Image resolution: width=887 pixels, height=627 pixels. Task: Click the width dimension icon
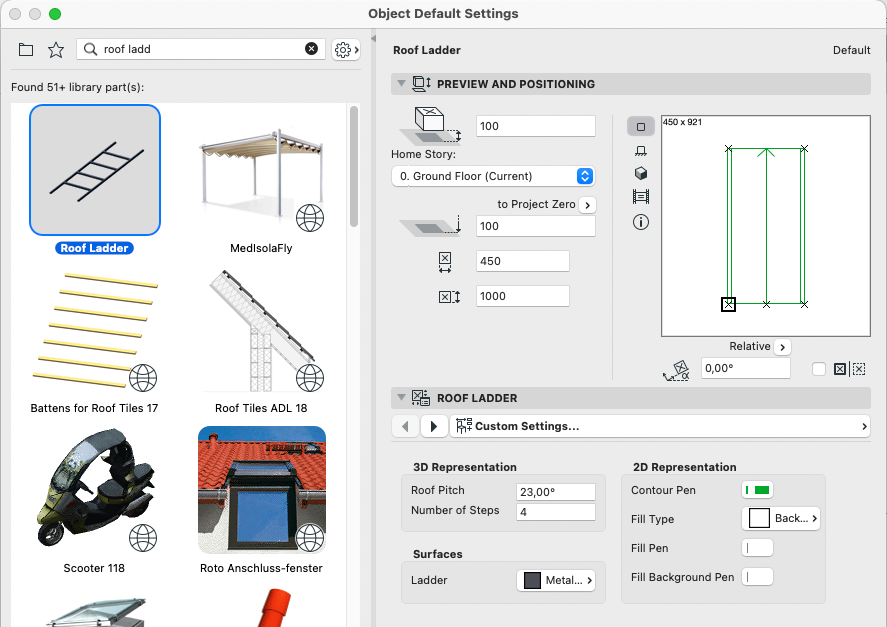[x=445, y=262]
